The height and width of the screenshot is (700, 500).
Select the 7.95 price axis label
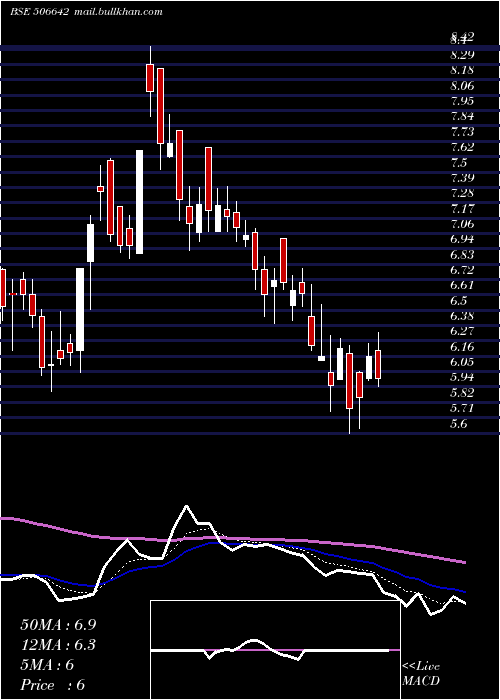coord(462,101)
